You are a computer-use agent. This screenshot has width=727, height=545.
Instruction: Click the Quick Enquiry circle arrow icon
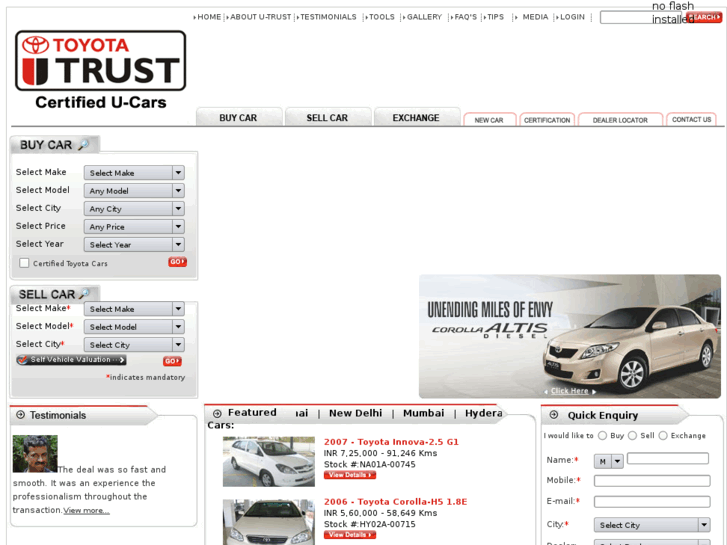[x=554, y=415]
